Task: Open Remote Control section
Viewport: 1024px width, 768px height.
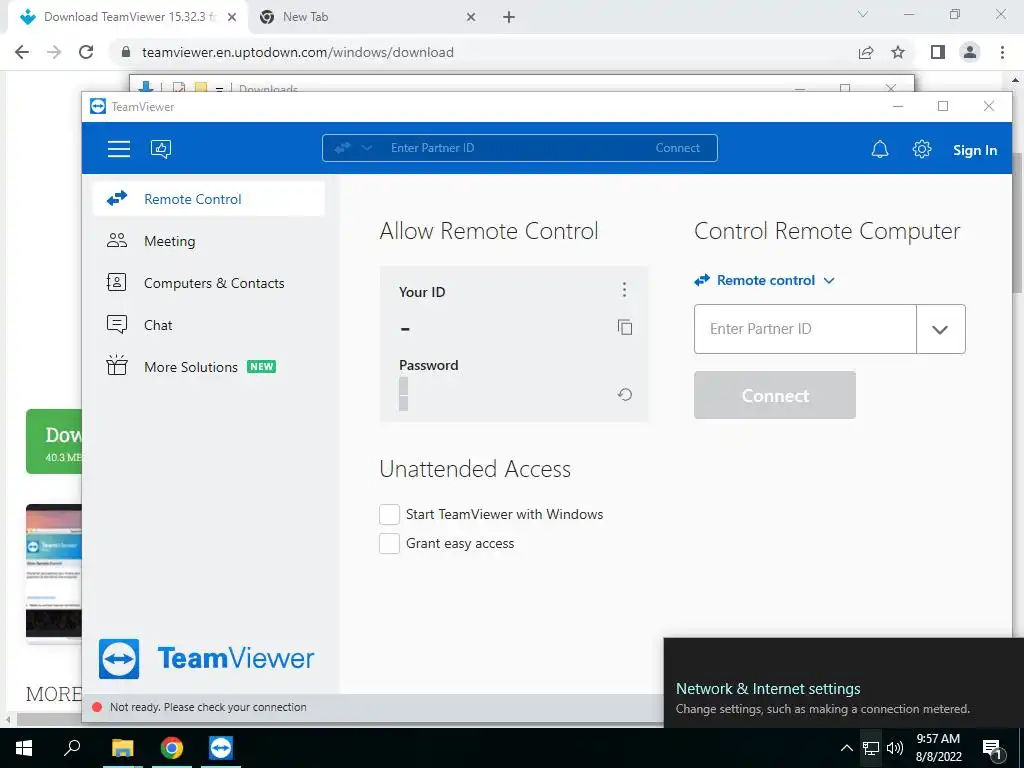Action: pos(209,199)
